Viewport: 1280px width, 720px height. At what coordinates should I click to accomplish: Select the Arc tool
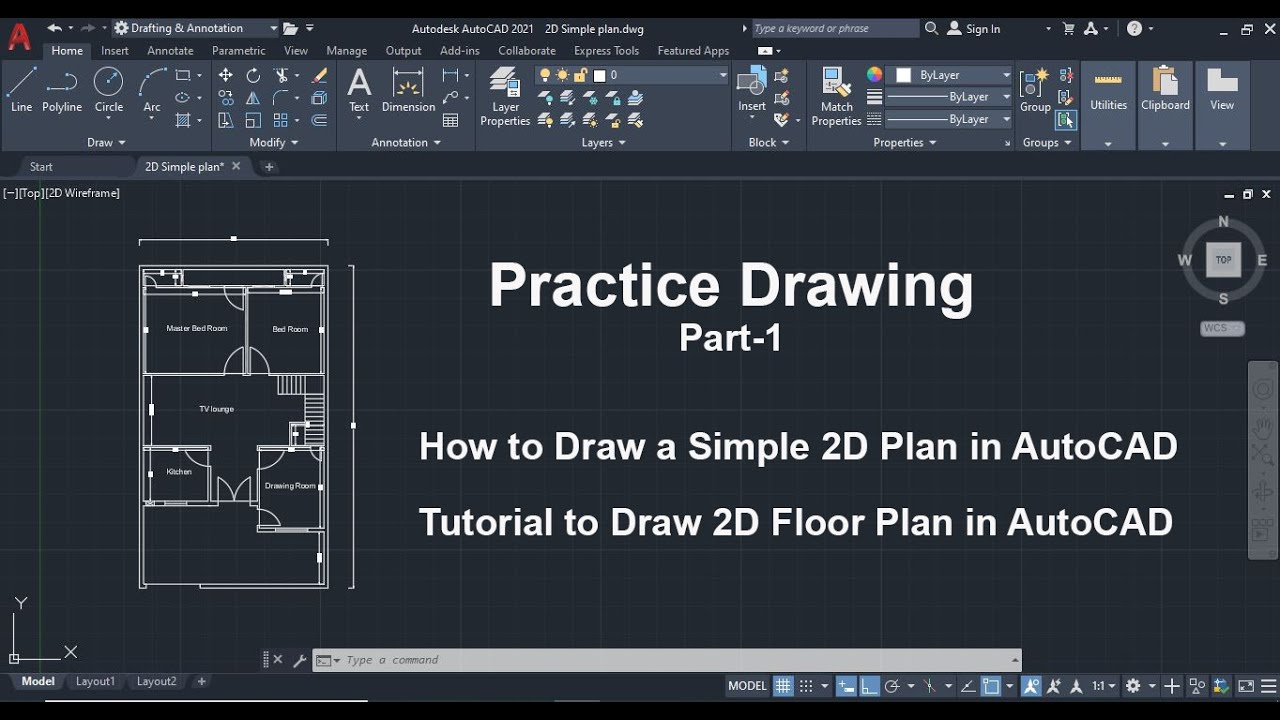click(x=152, y=90)
